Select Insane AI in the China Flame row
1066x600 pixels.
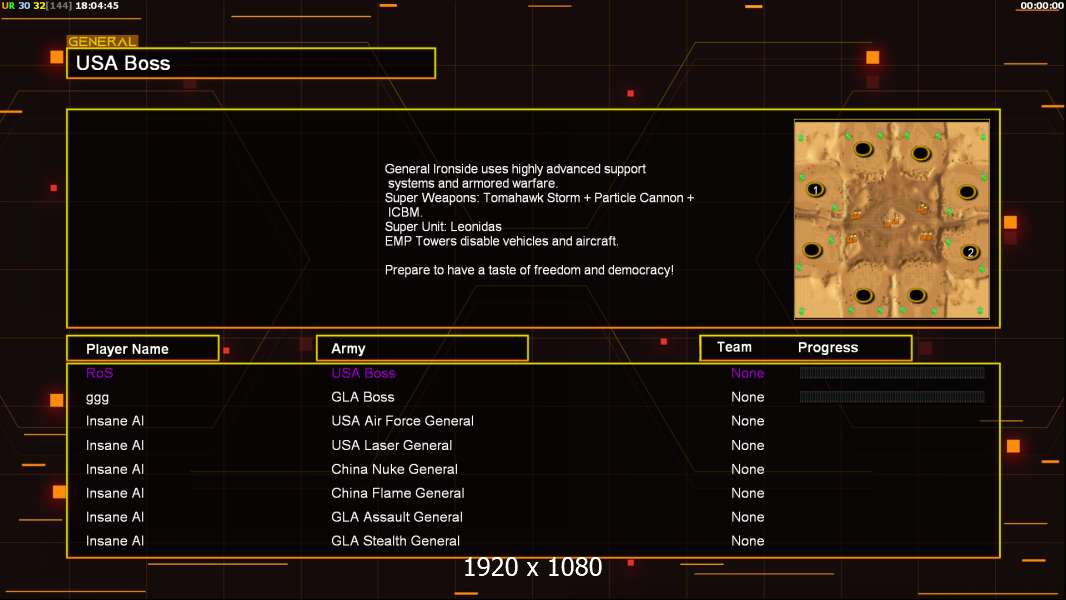click(x=115, y=493)
